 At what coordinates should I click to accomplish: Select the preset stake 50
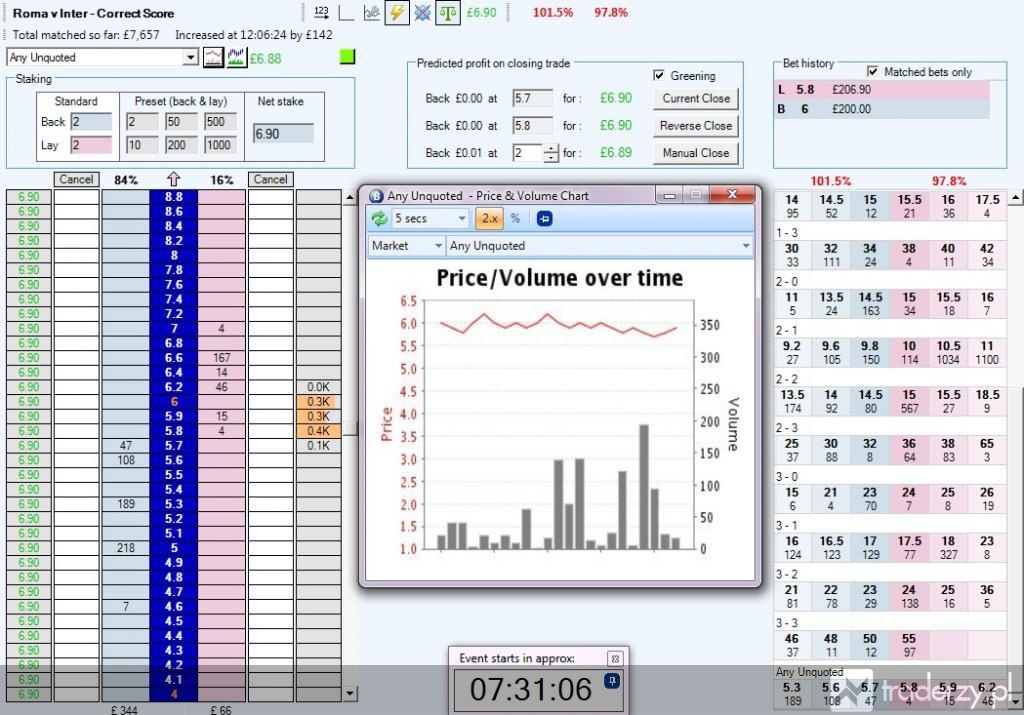pos(181,122)
